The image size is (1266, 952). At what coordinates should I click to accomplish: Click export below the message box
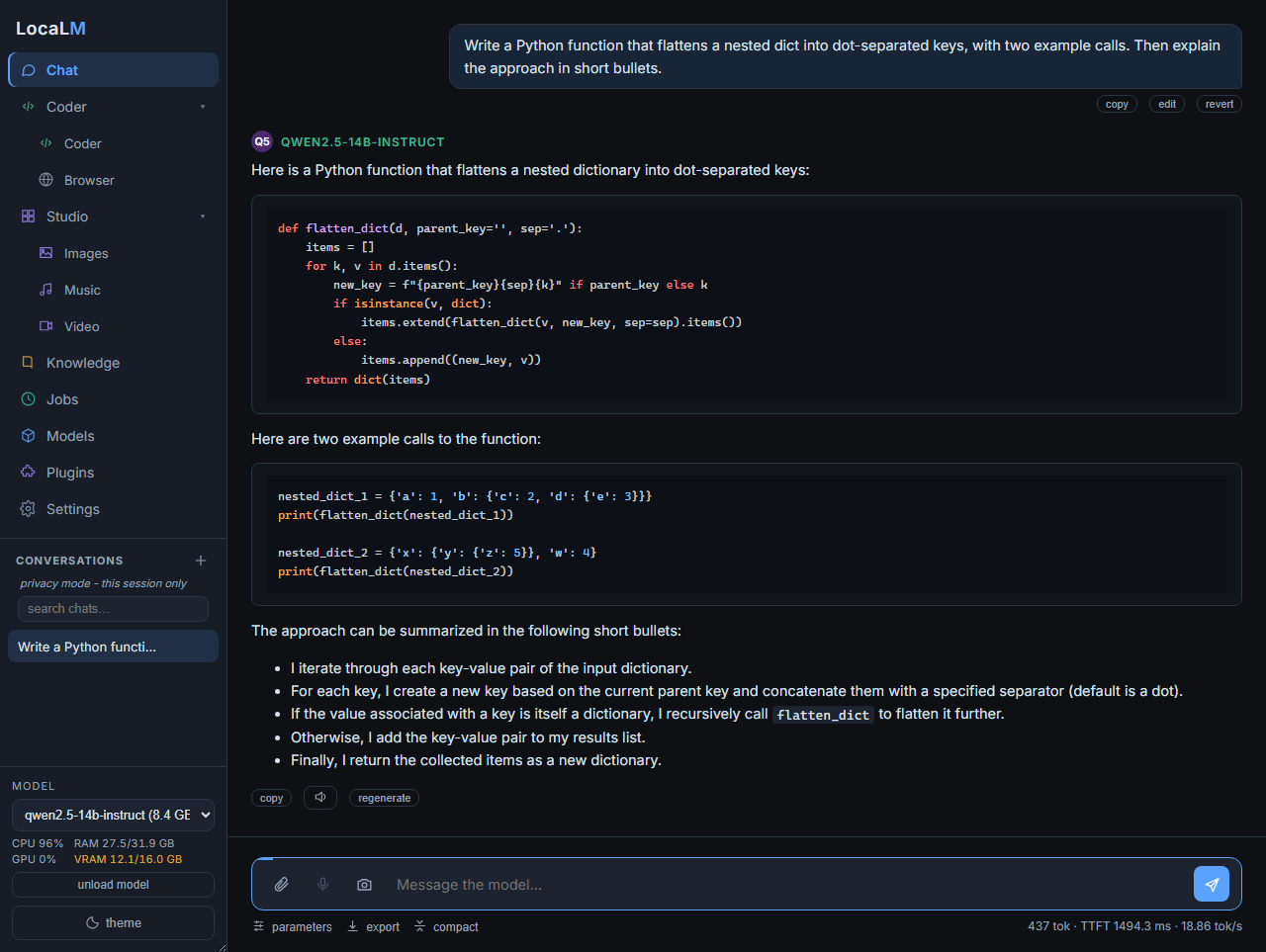pos(373,926)
